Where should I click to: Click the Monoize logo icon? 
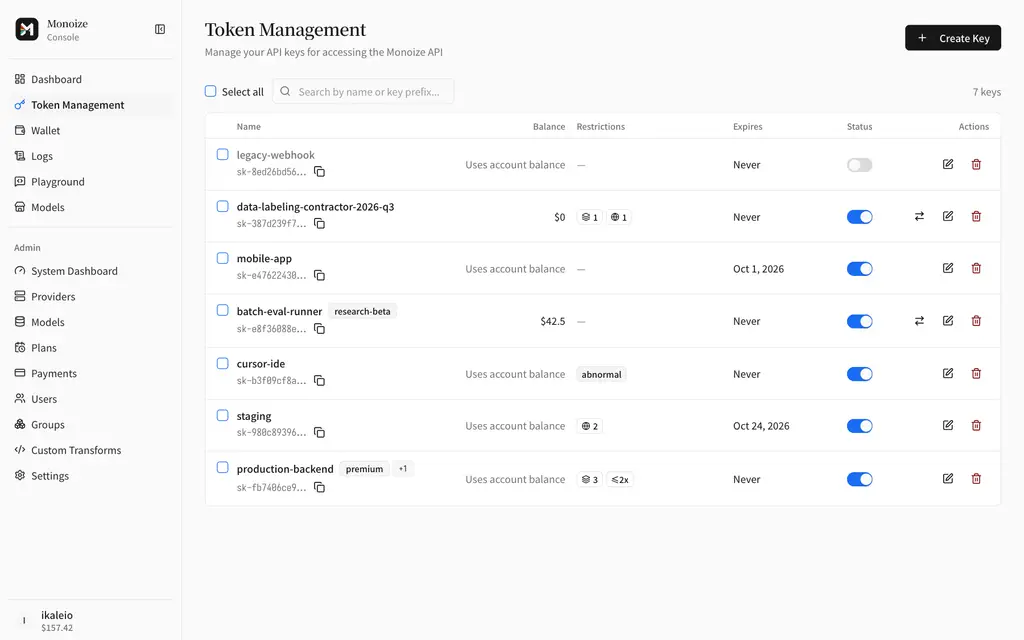tap(27, 29)
